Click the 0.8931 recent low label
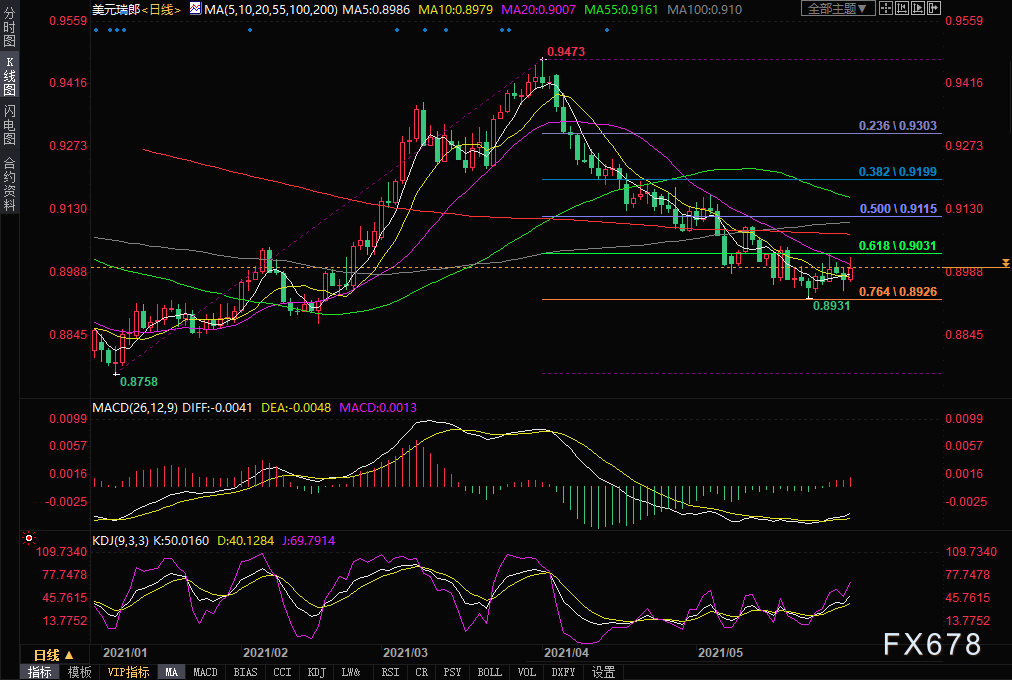This screenshot has width=1012, height=680. [831, 306]
